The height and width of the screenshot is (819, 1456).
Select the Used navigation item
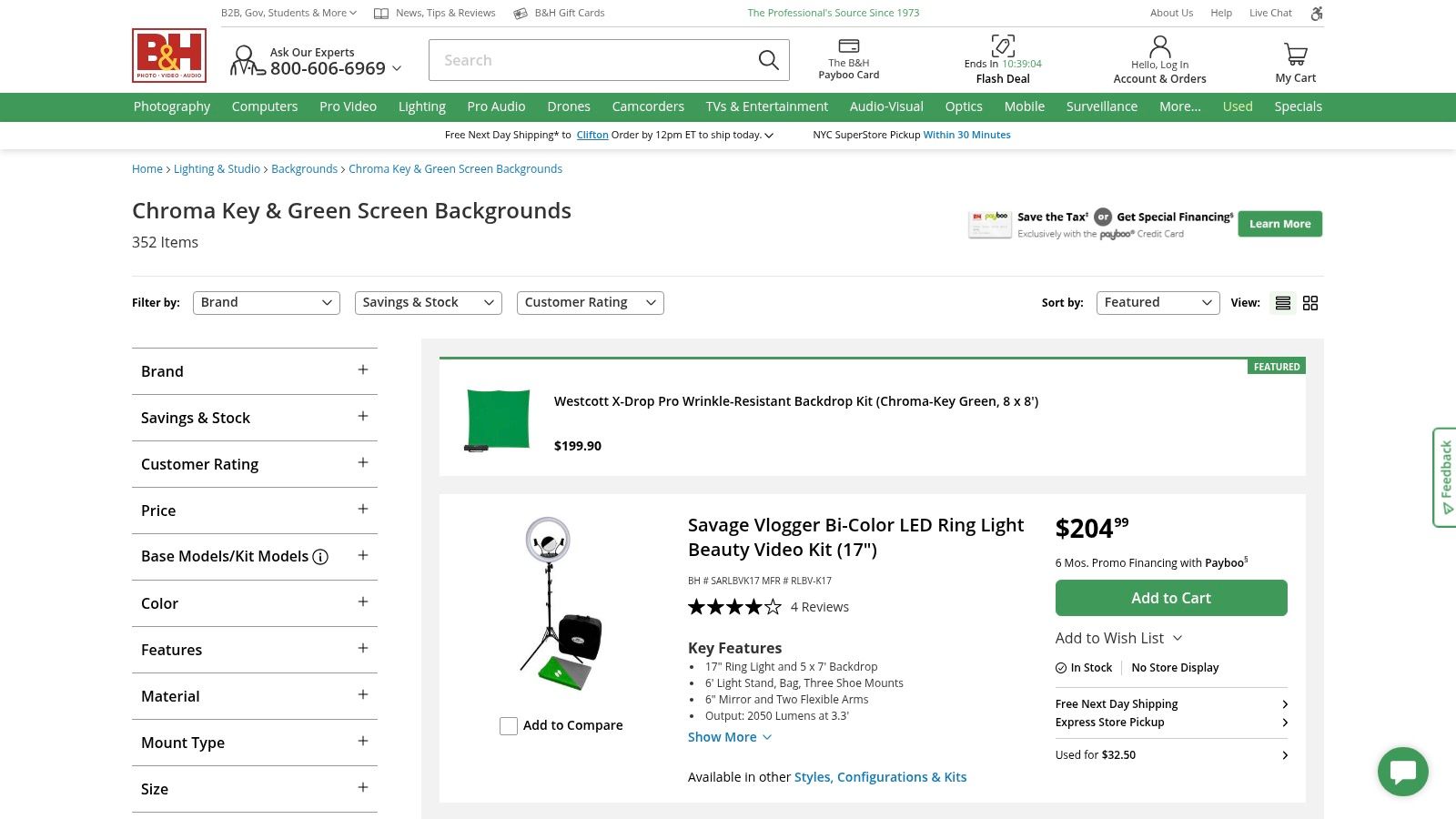pos(1238,106)
